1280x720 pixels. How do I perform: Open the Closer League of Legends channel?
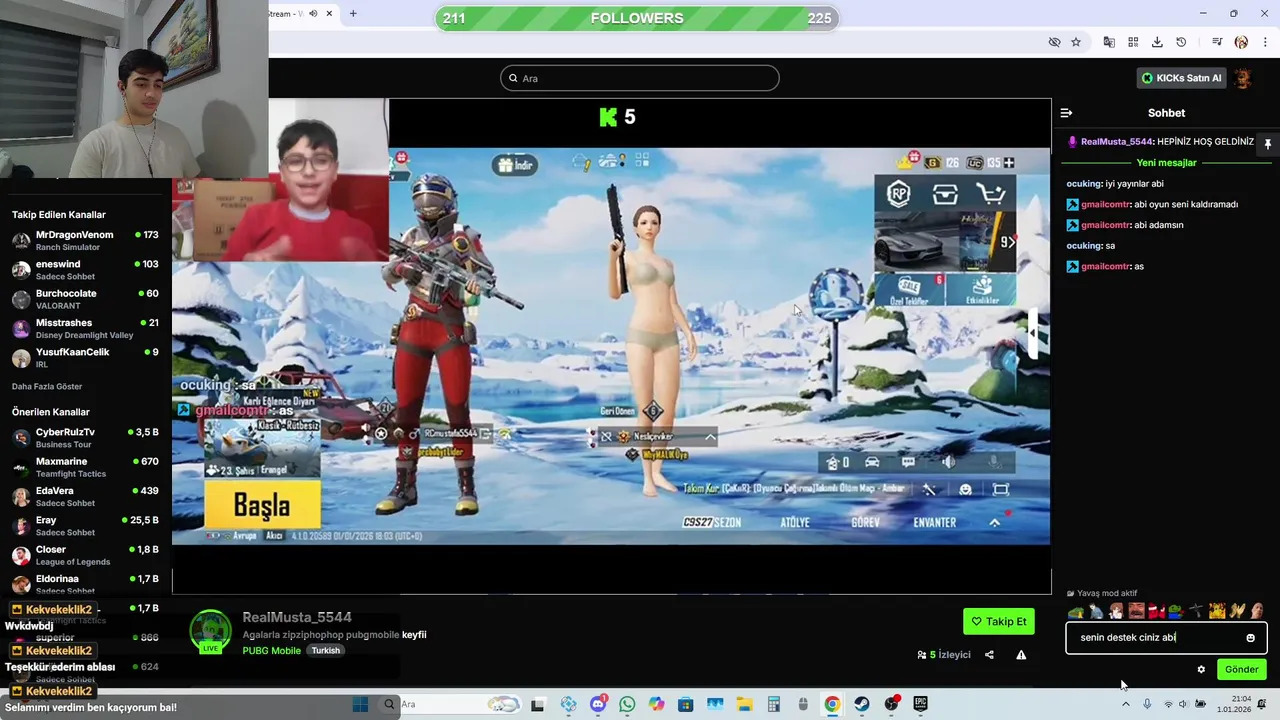85,555
